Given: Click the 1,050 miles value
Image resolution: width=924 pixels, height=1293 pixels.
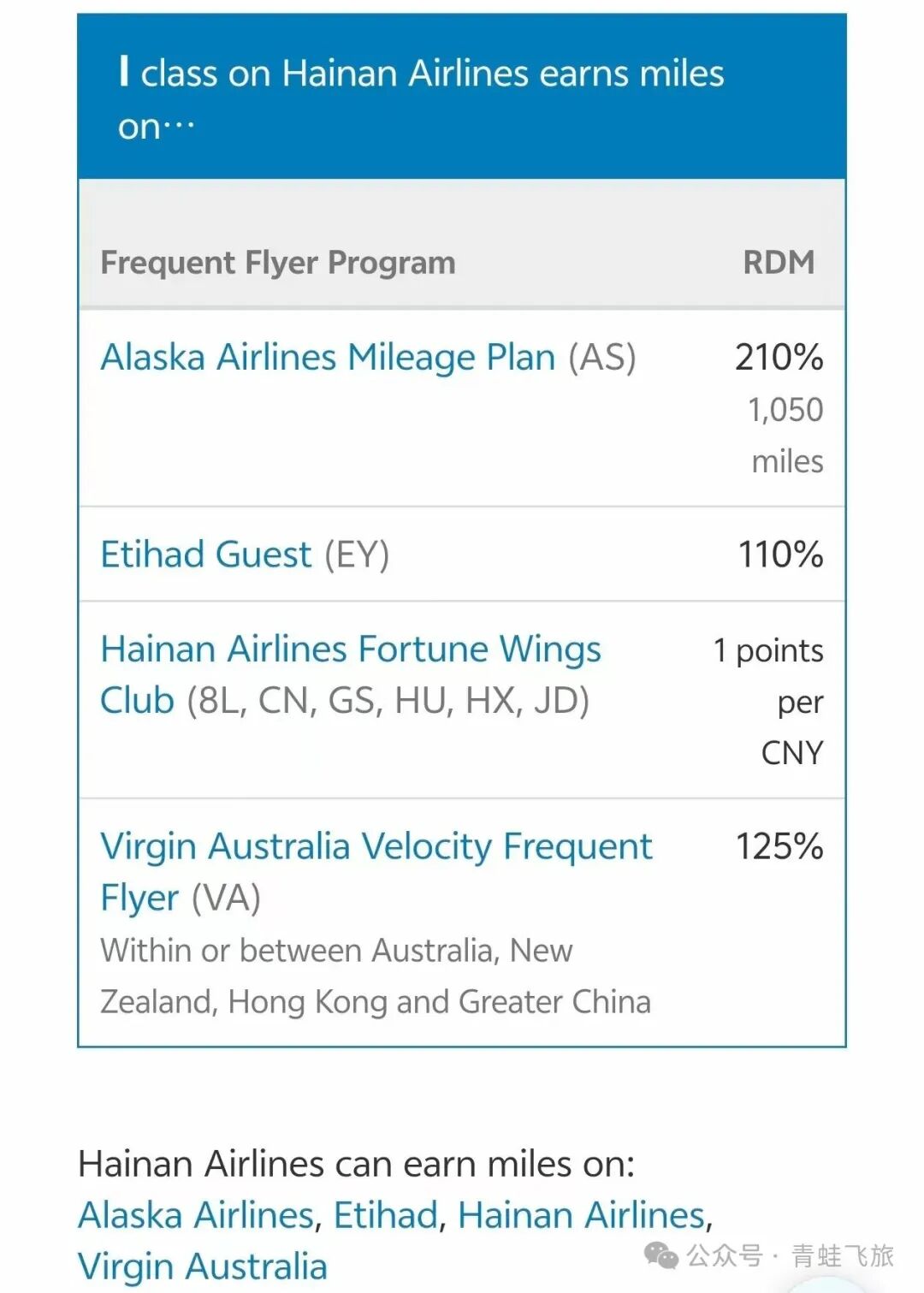Looking at the screenshot, I should 785,435.
